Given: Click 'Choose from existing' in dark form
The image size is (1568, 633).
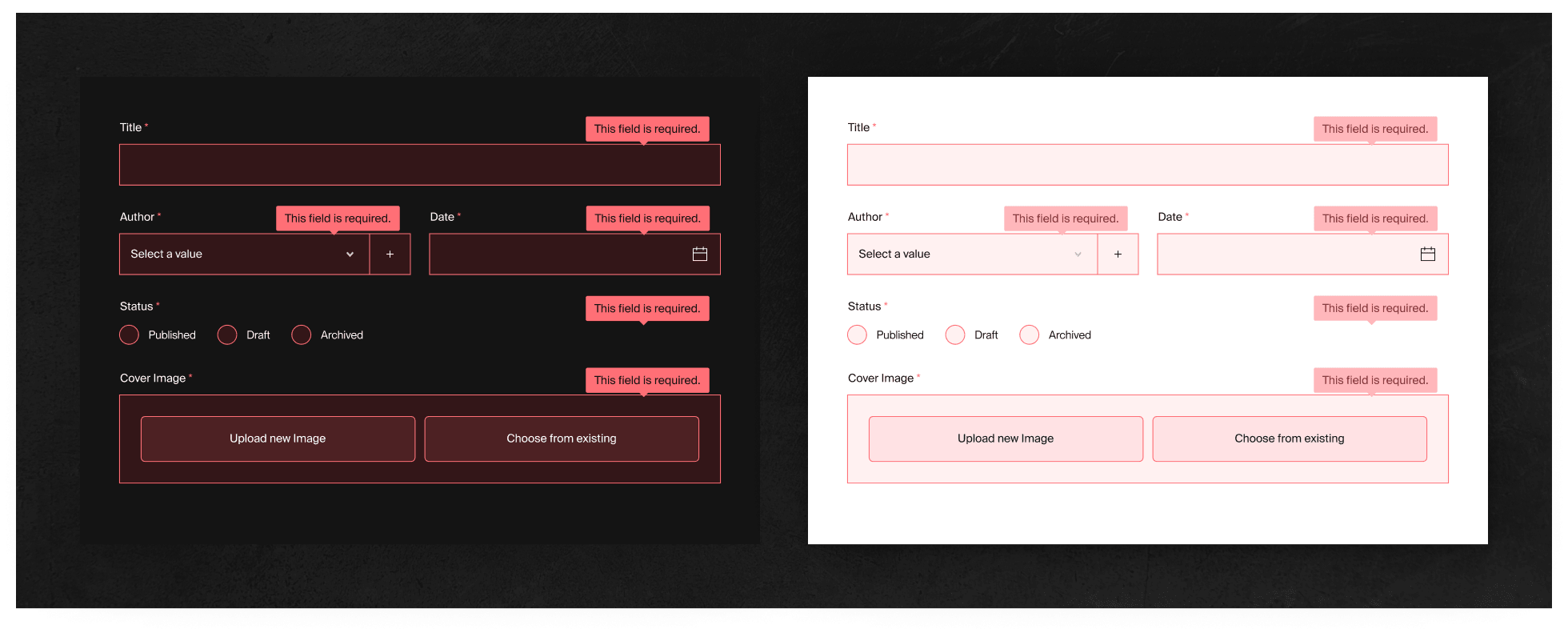Looking at the screenshot, I should [x=562, y=439].
